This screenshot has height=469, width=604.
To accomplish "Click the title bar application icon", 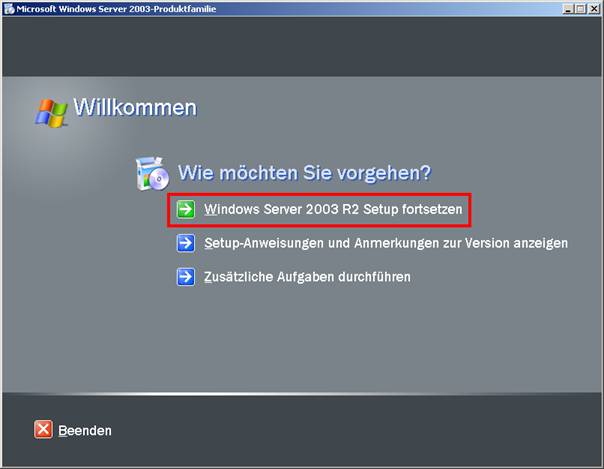I will [9, 9].
